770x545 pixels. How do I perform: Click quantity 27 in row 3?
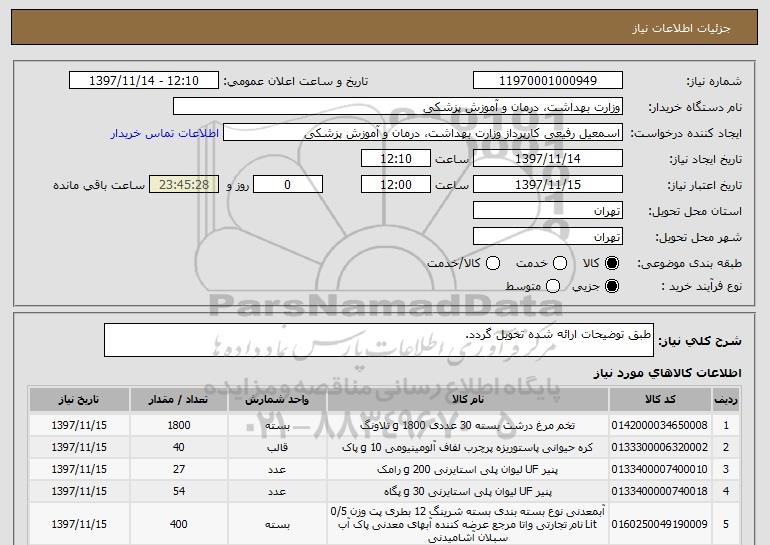pos(179,469)
